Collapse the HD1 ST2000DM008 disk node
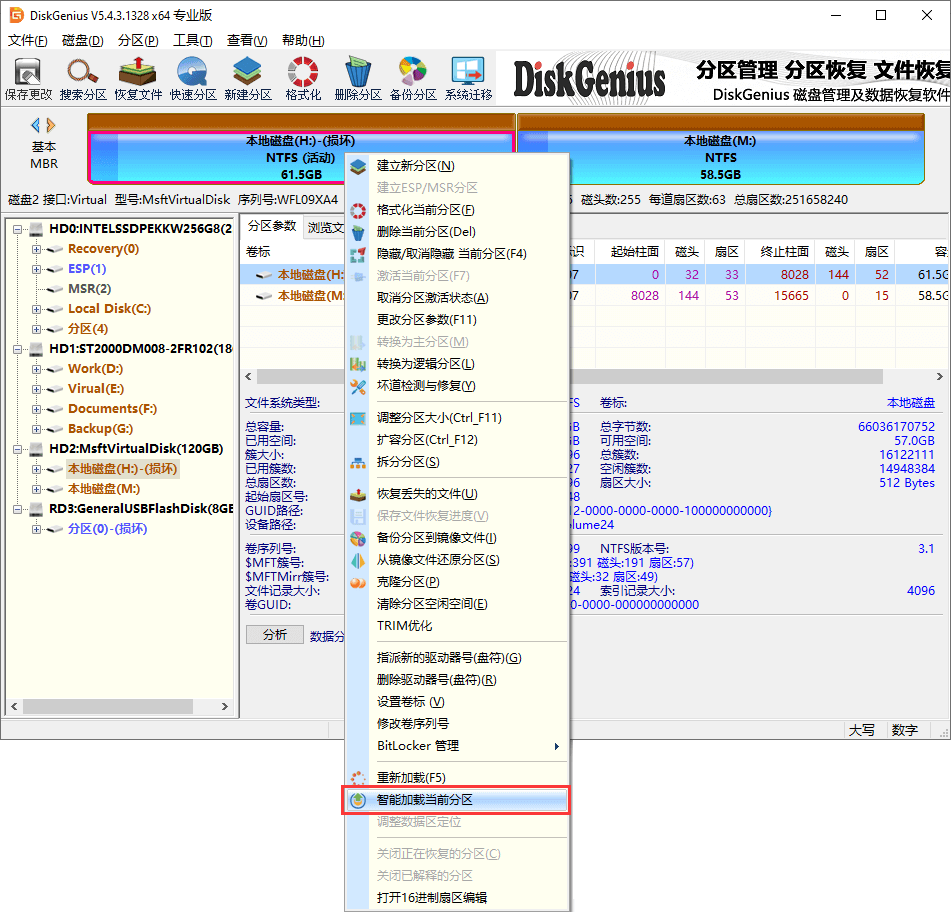This screenshot has width=951, height=912. pyautogui.click(x=17, y=349)
